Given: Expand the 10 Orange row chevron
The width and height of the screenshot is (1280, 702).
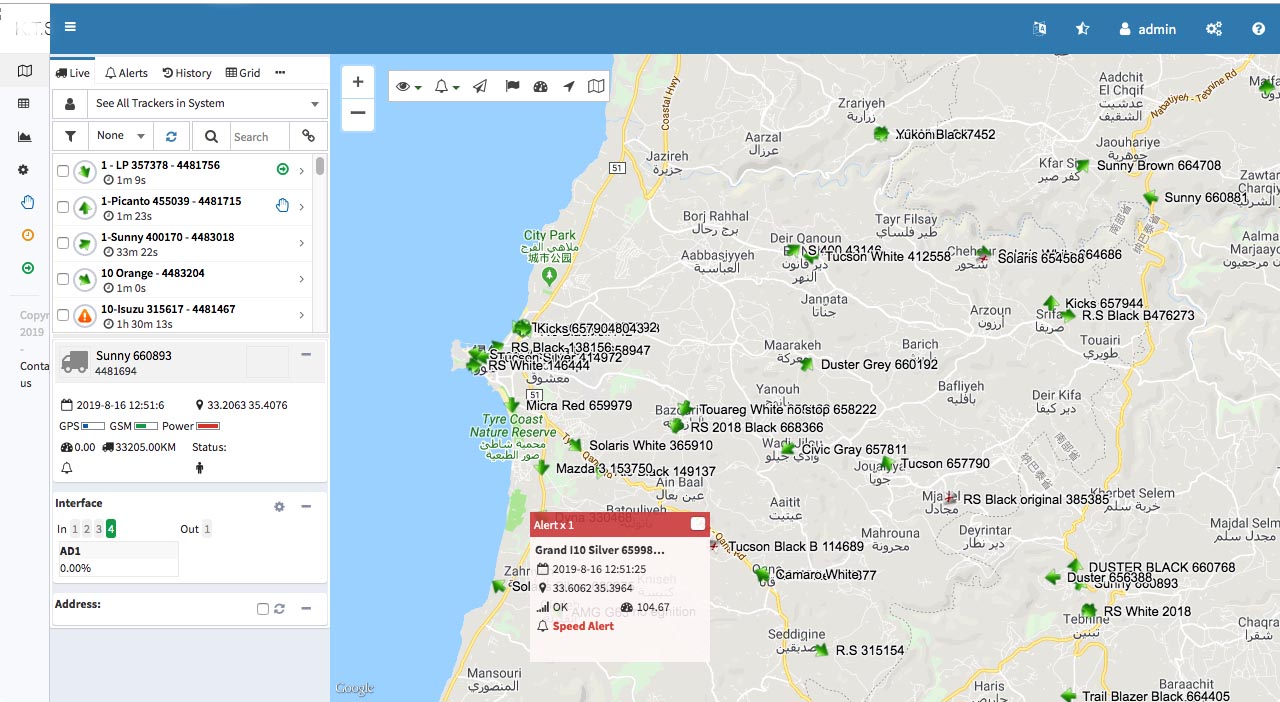Looking at the screenshot, I should pyautogui.click(x=302, y=279).
